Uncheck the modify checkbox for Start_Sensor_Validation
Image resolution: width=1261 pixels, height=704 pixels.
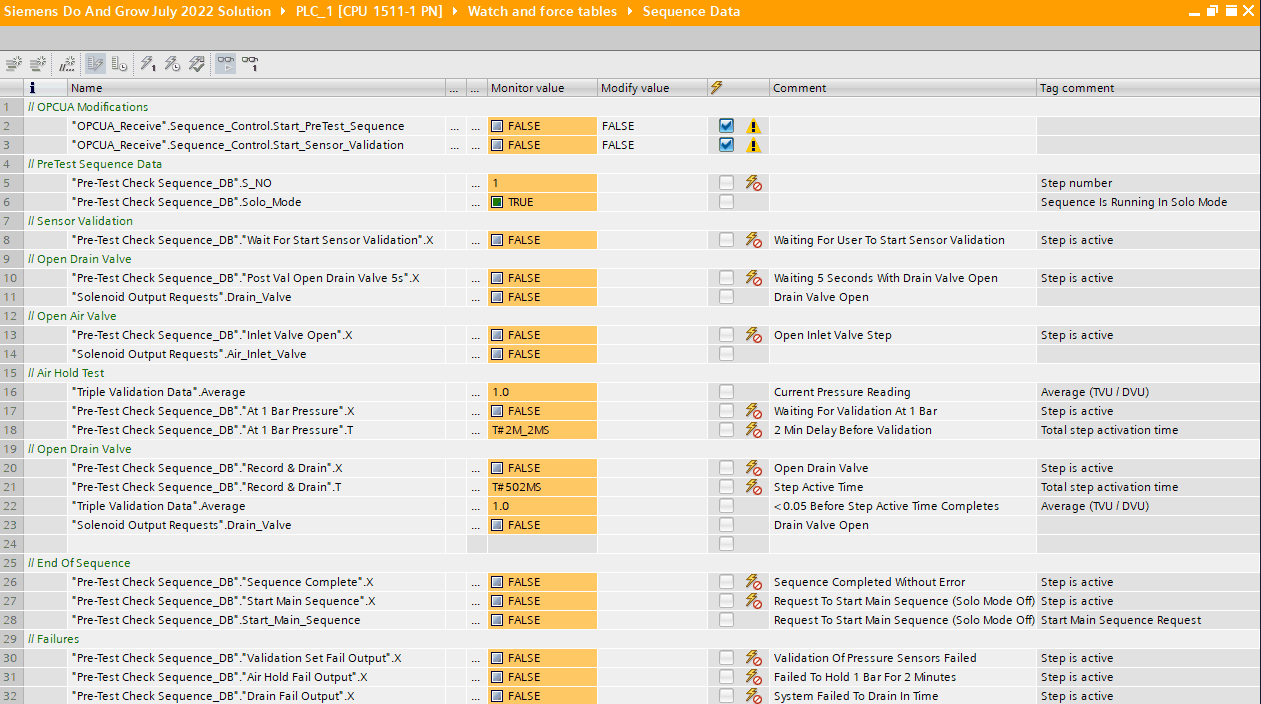coord(725,144)
